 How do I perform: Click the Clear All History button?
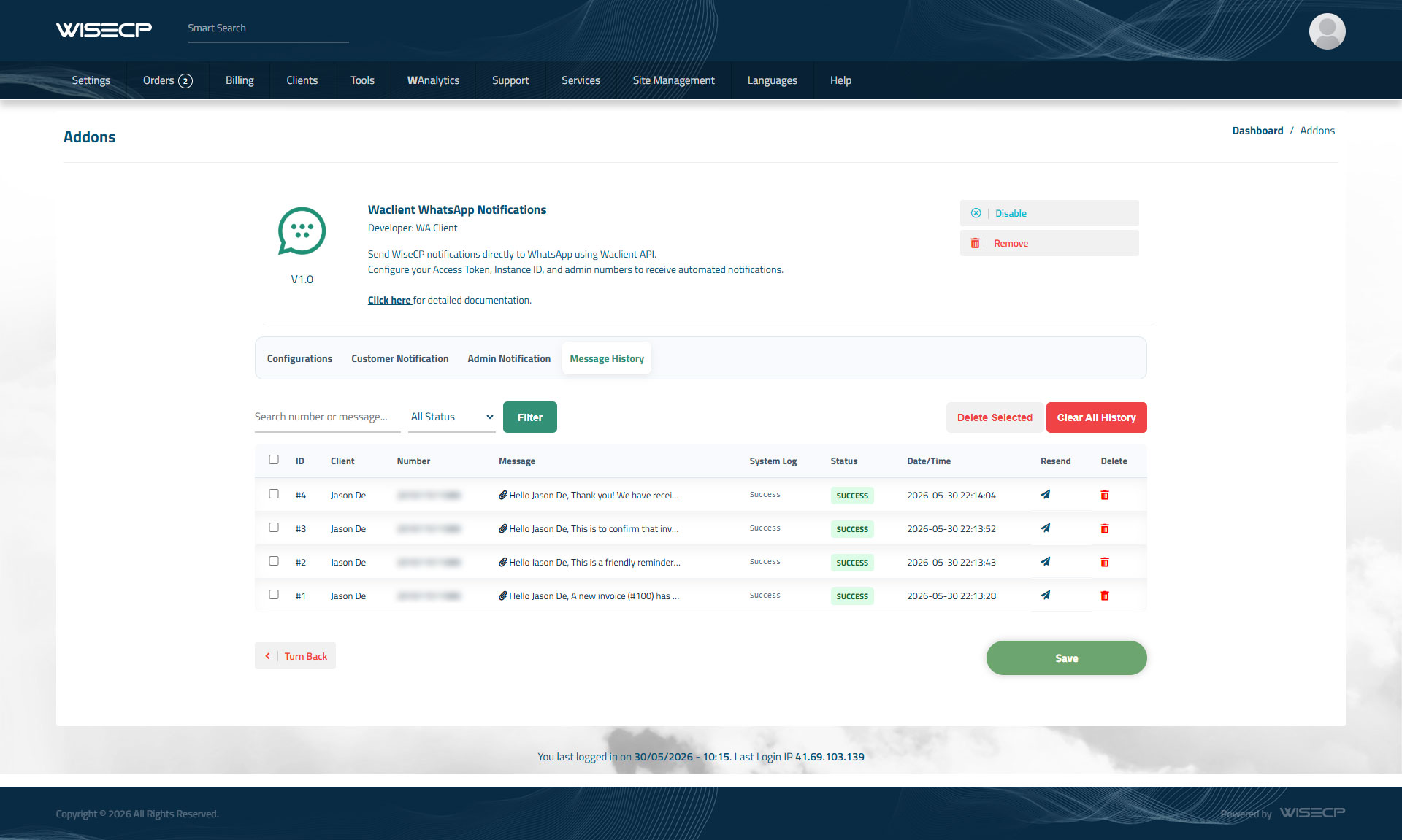(1096, 417)
